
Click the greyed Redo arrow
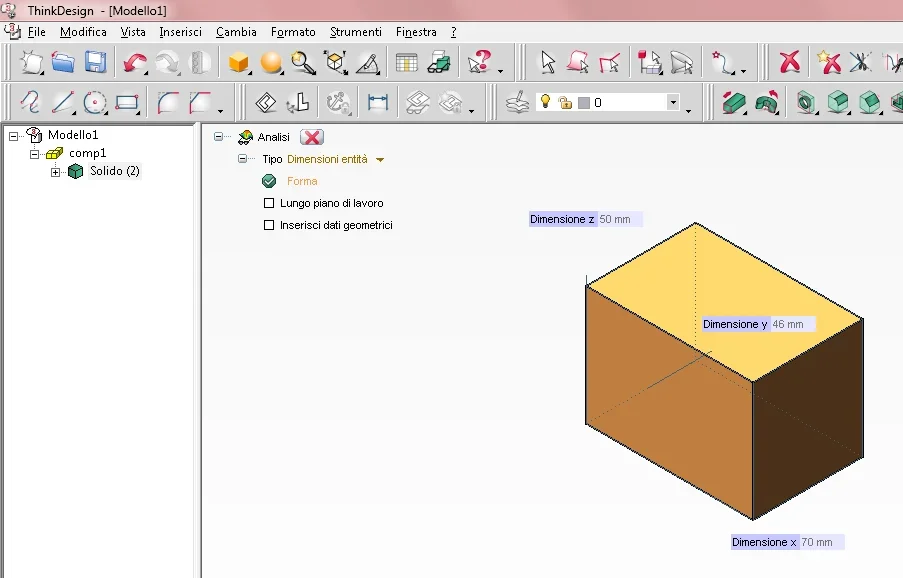tap(168, 63)
